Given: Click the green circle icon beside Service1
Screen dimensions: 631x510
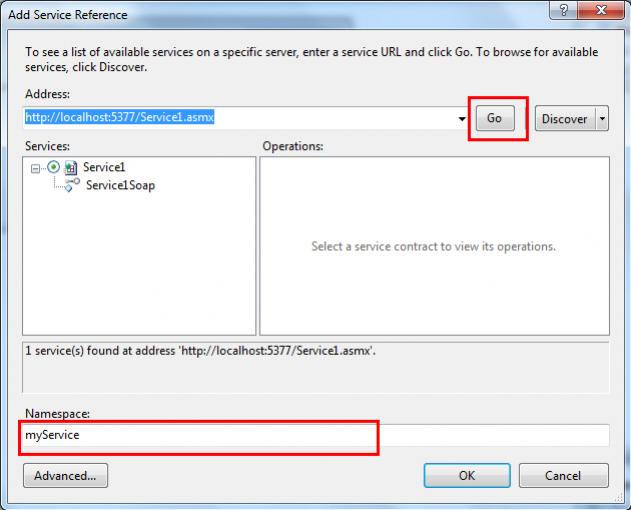Looking at the screenshot, I should coord(53,168).
